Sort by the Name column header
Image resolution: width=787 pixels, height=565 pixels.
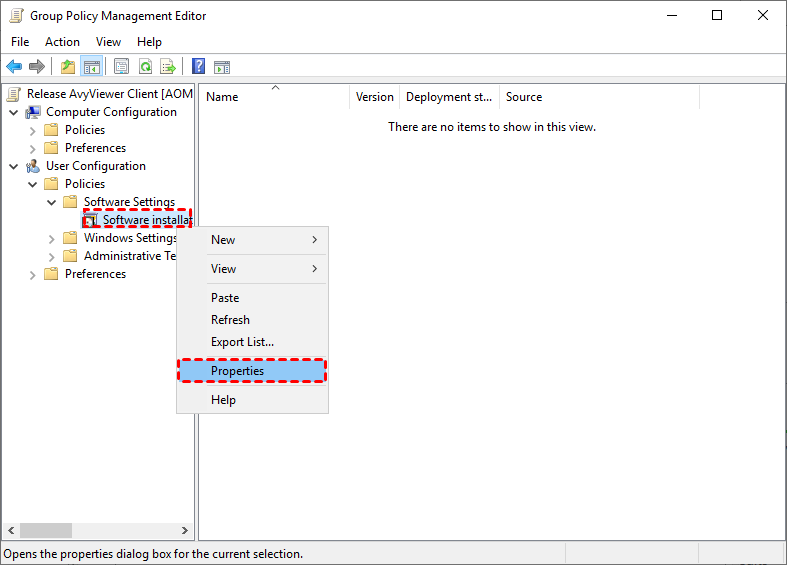[x=222, y=97]
